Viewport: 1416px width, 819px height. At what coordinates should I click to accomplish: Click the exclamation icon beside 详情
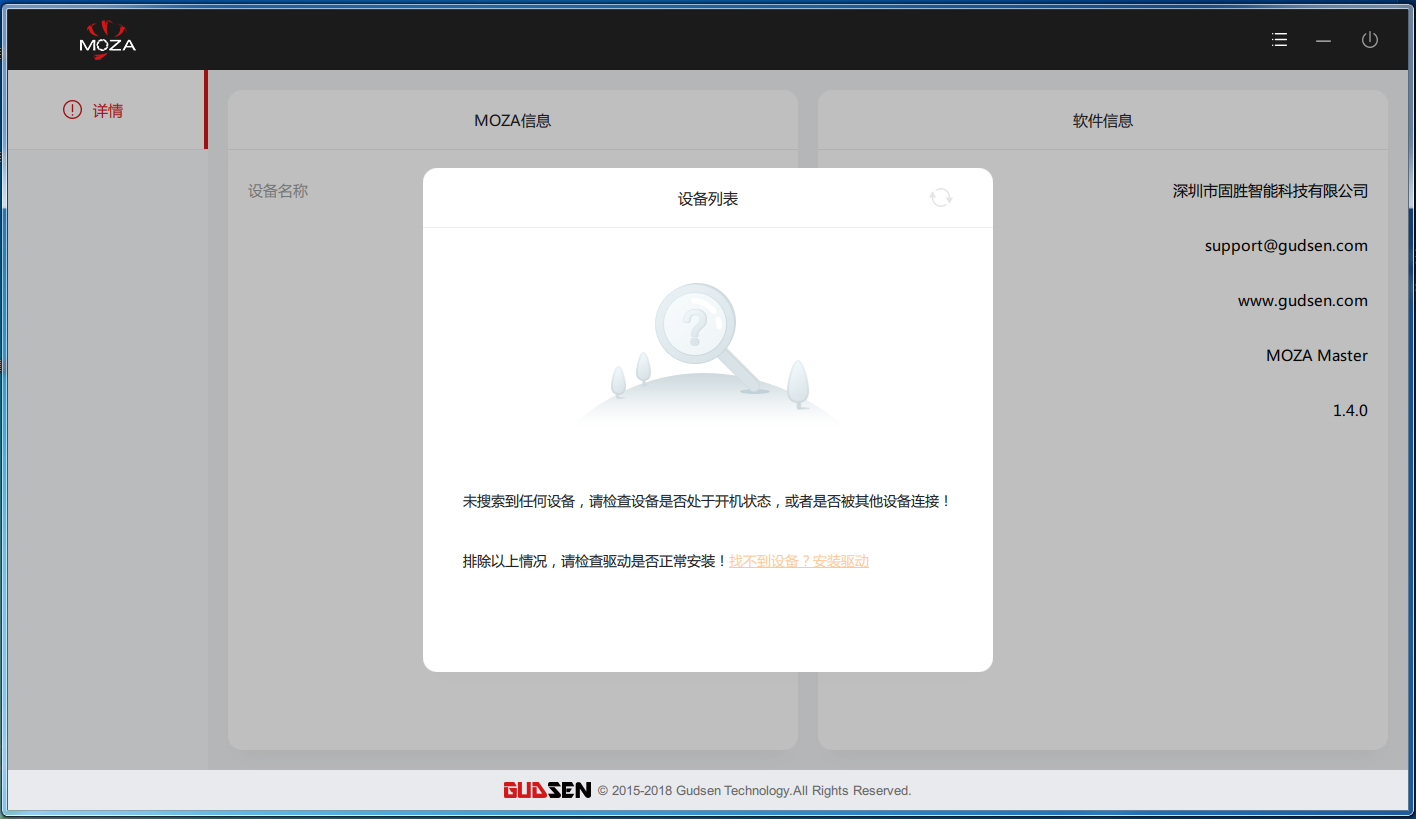(x=72, y=110)
